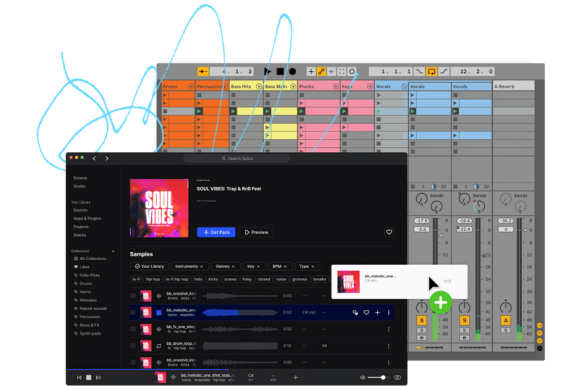Click heart icon on highlighted sample row
The image size is (579, 386).
(366, 312)
